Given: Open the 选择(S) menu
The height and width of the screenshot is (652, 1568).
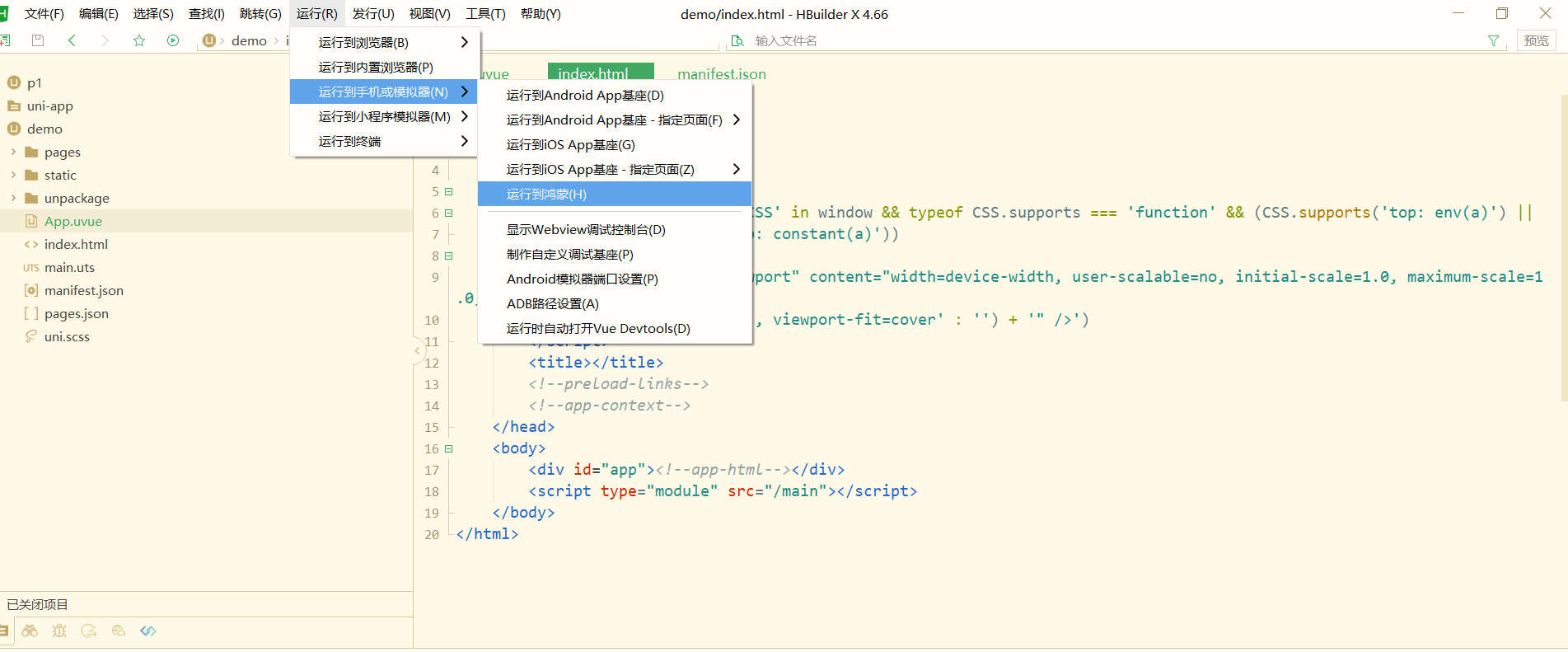Looking at the screenshot, I should pyautogui.click(x=153, y=14).
